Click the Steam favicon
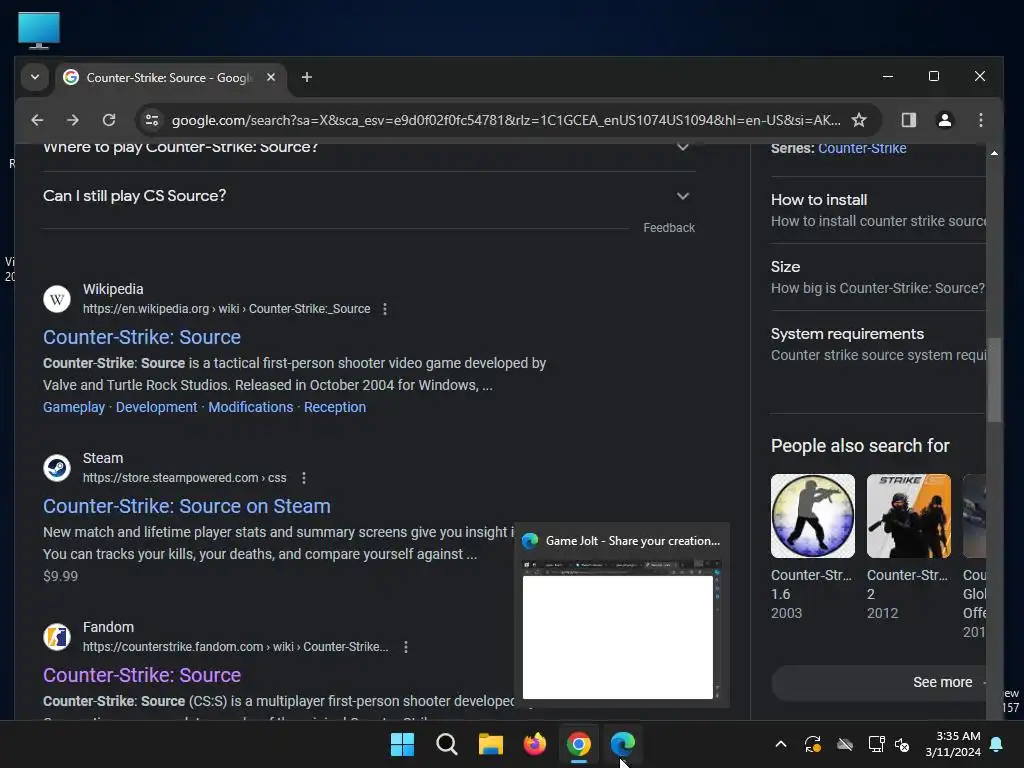 click(x=57, y=468)
